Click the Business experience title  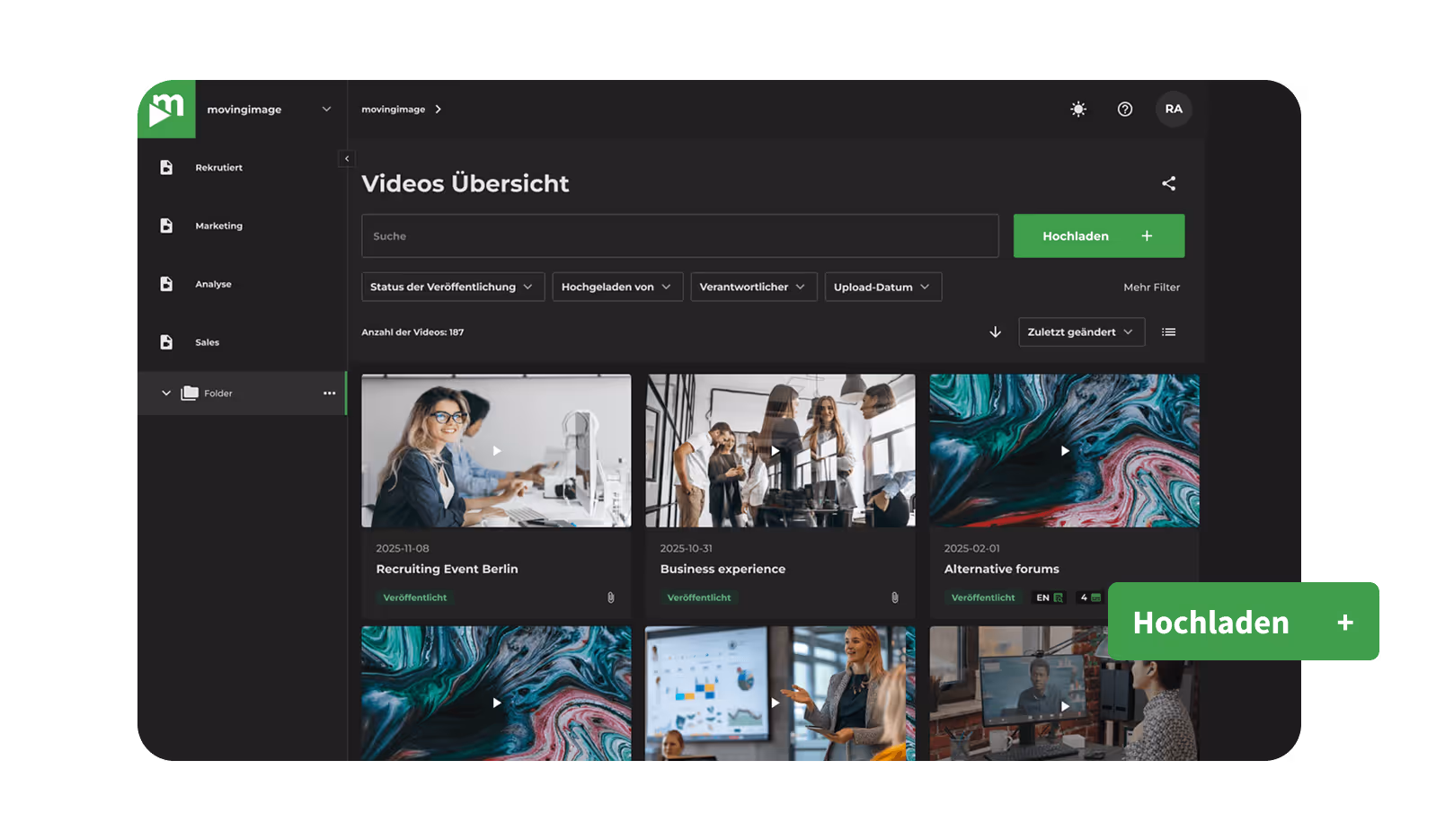(722, 569)
